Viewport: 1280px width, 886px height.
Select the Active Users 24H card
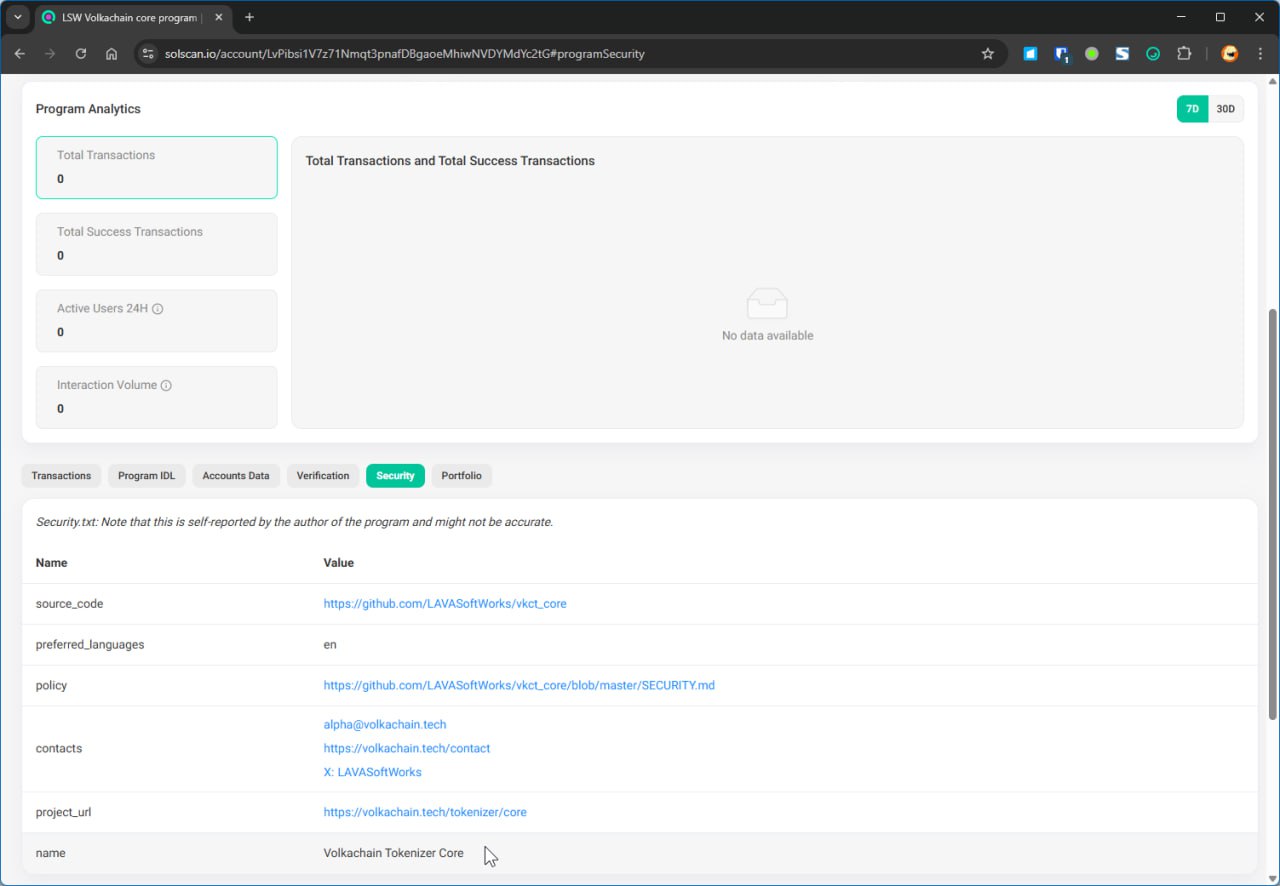tap(157, 321)
